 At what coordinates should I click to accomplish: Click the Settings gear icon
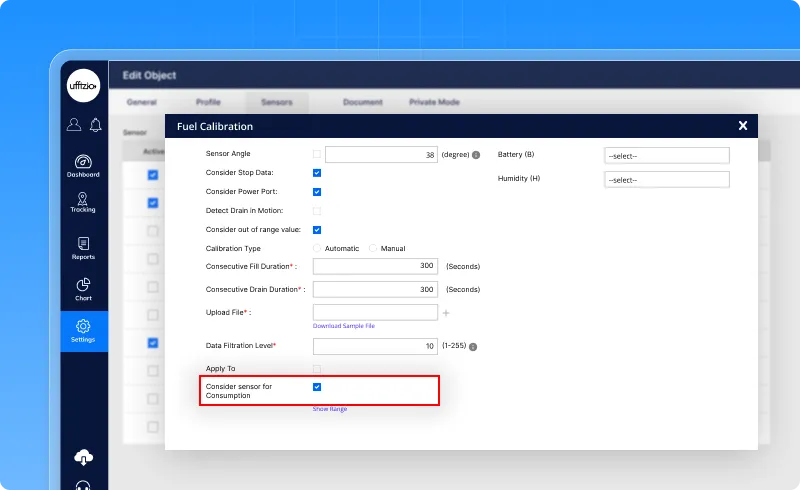83,327
